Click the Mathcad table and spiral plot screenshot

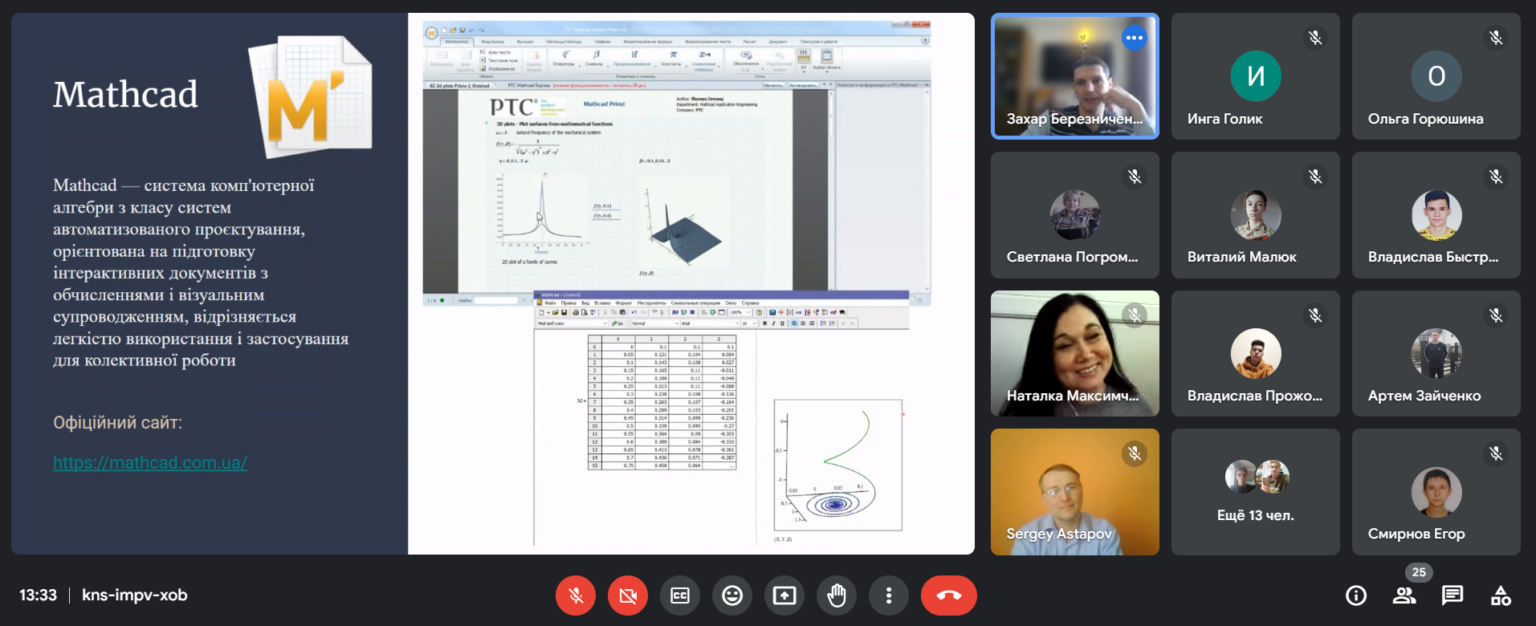721,418
